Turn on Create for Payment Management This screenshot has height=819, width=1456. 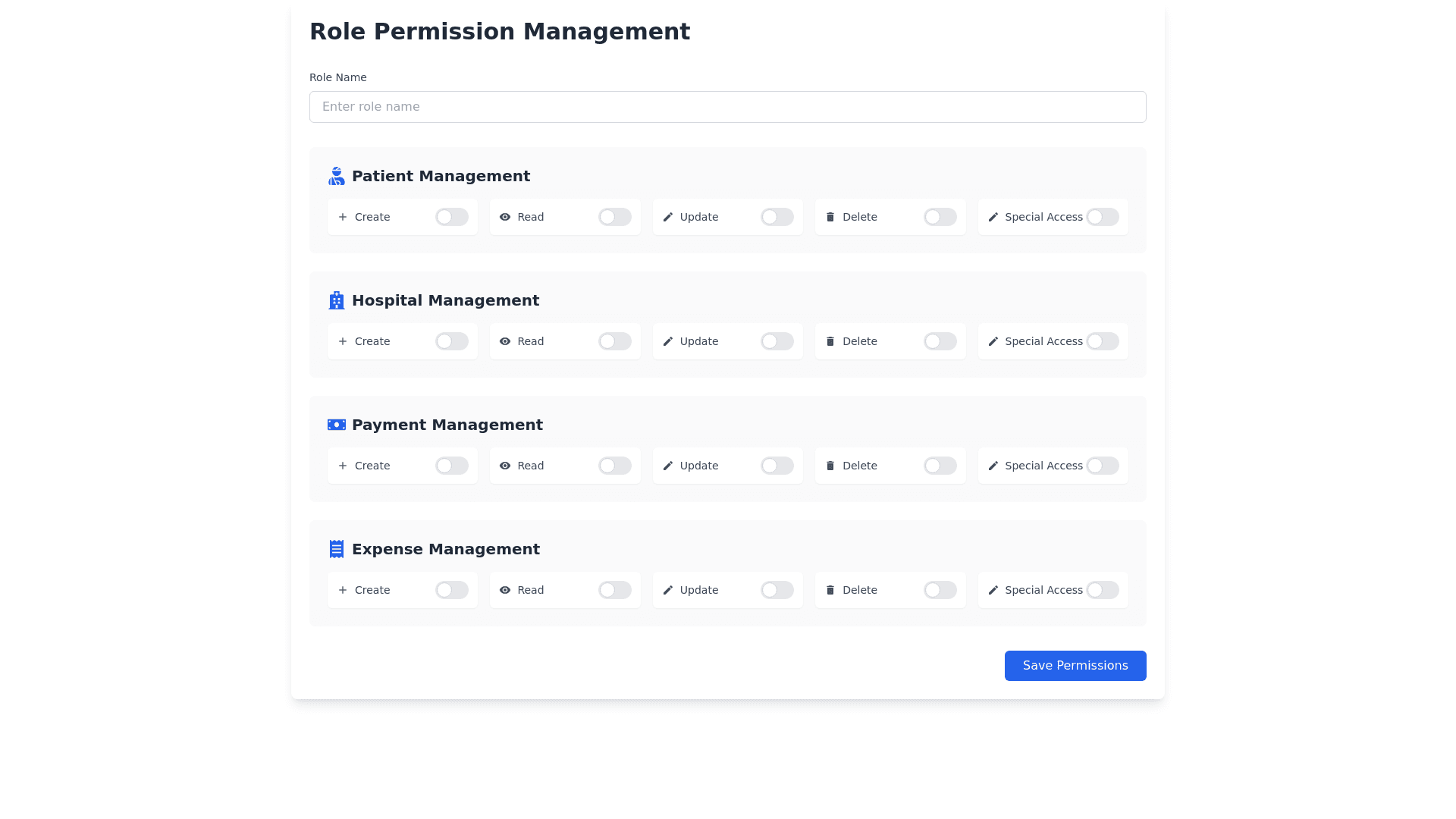[452, 466]
